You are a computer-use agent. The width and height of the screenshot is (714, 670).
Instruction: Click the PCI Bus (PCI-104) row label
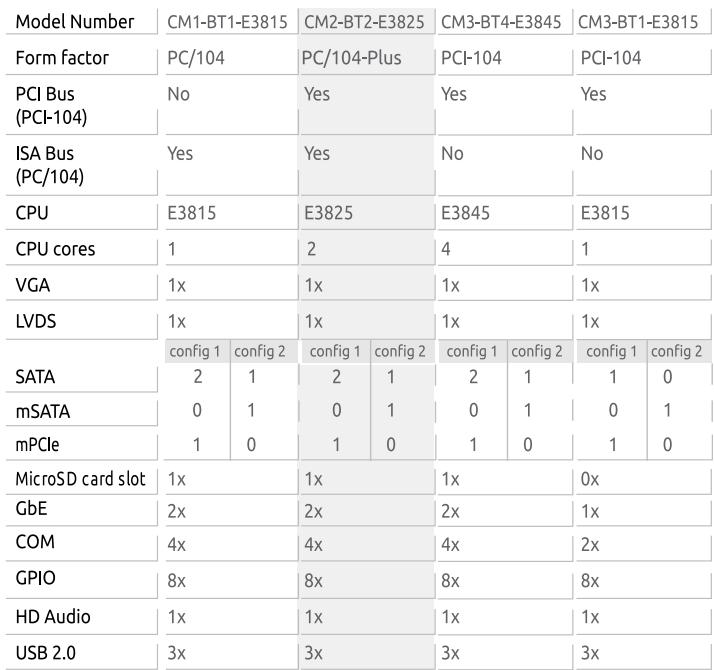pos(51,106)
